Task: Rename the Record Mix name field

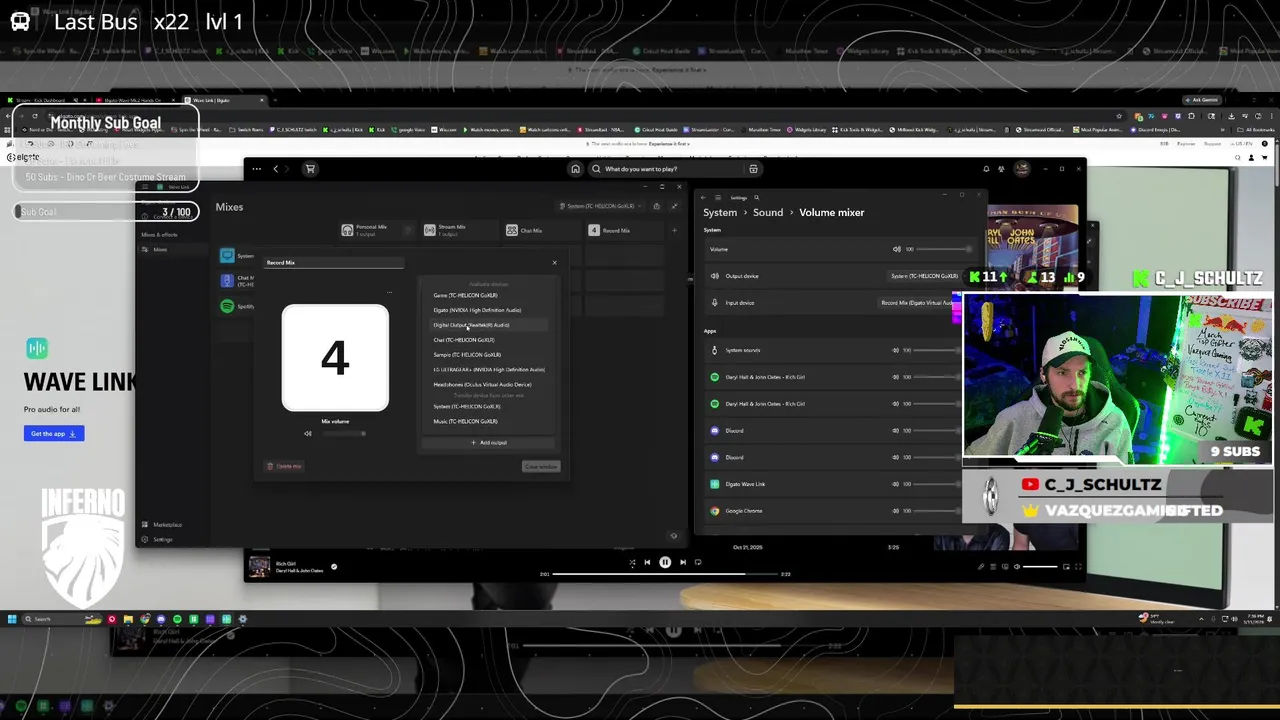Action: click(335, 263)
